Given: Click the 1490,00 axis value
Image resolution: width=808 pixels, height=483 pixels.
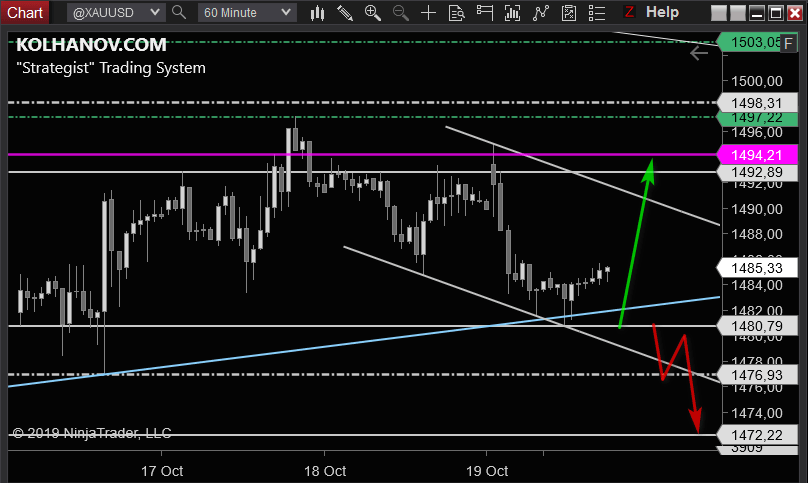Looking at the screenshot, I should pyautogui.click(x=757, y=209).
